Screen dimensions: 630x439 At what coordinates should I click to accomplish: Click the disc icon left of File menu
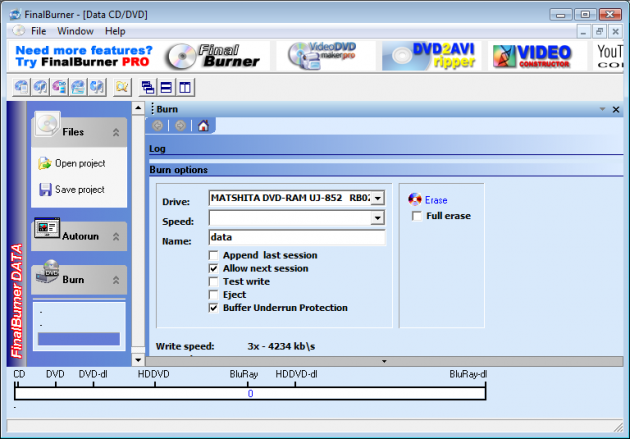point(18,31)
